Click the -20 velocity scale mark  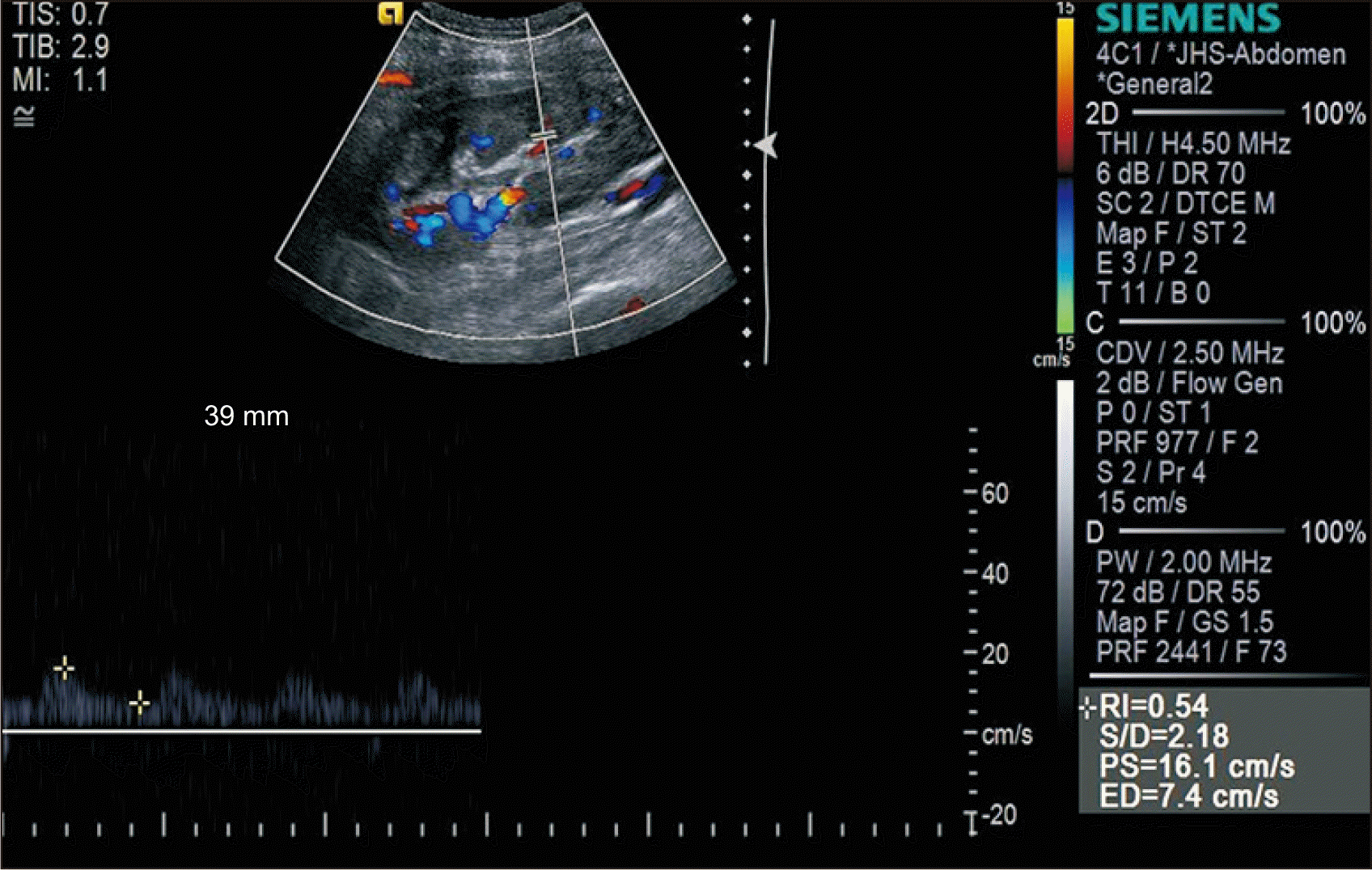pos(998,814)
